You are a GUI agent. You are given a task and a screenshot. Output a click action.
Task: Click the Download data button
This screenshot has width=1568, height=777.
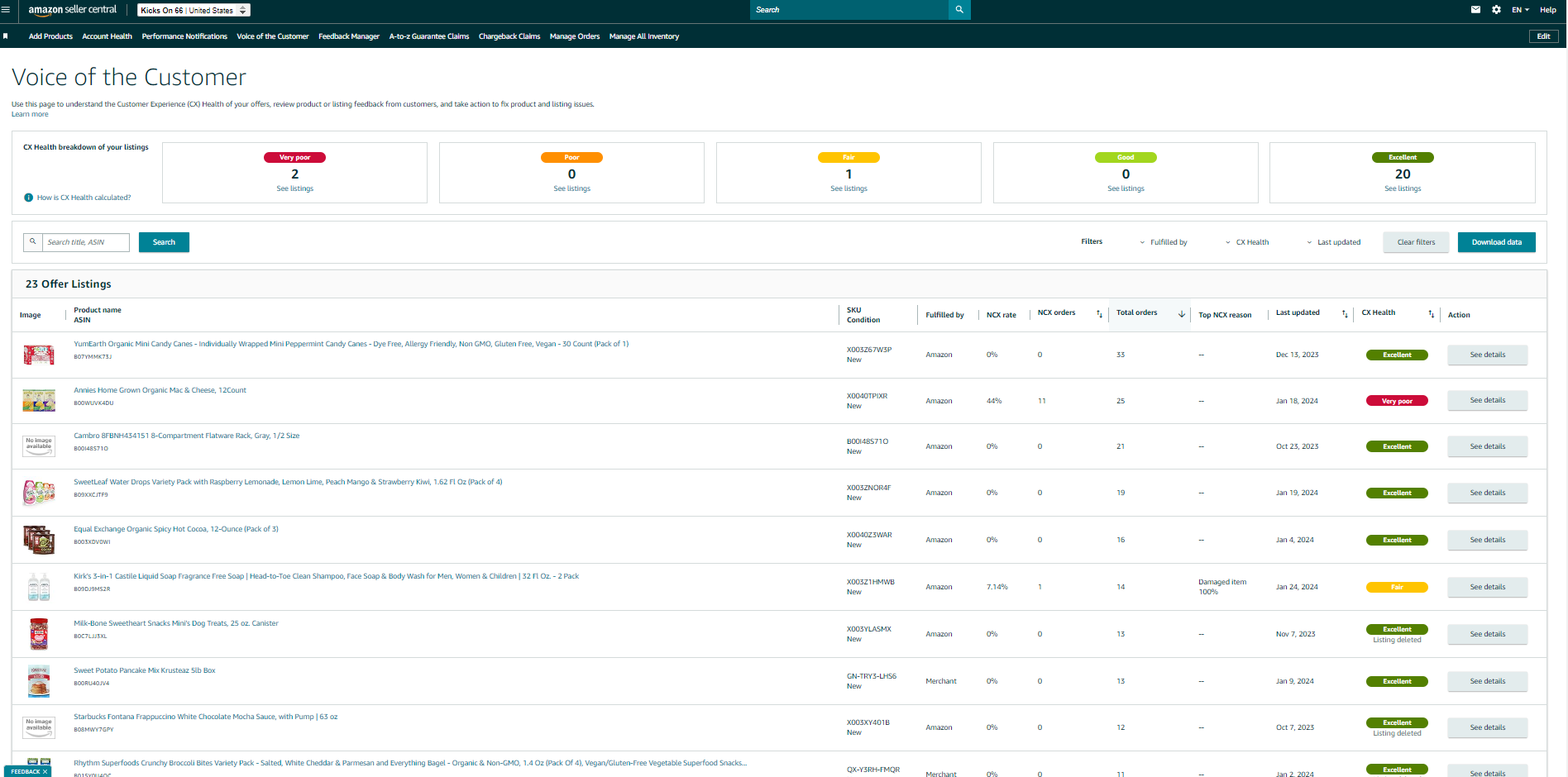[x=1497, y=242]
